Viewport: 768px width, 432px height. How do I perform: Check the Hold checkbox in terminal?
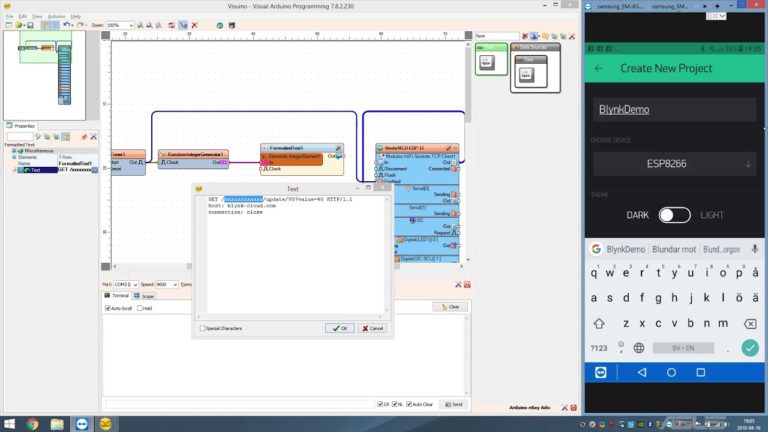tap(140, 308)
